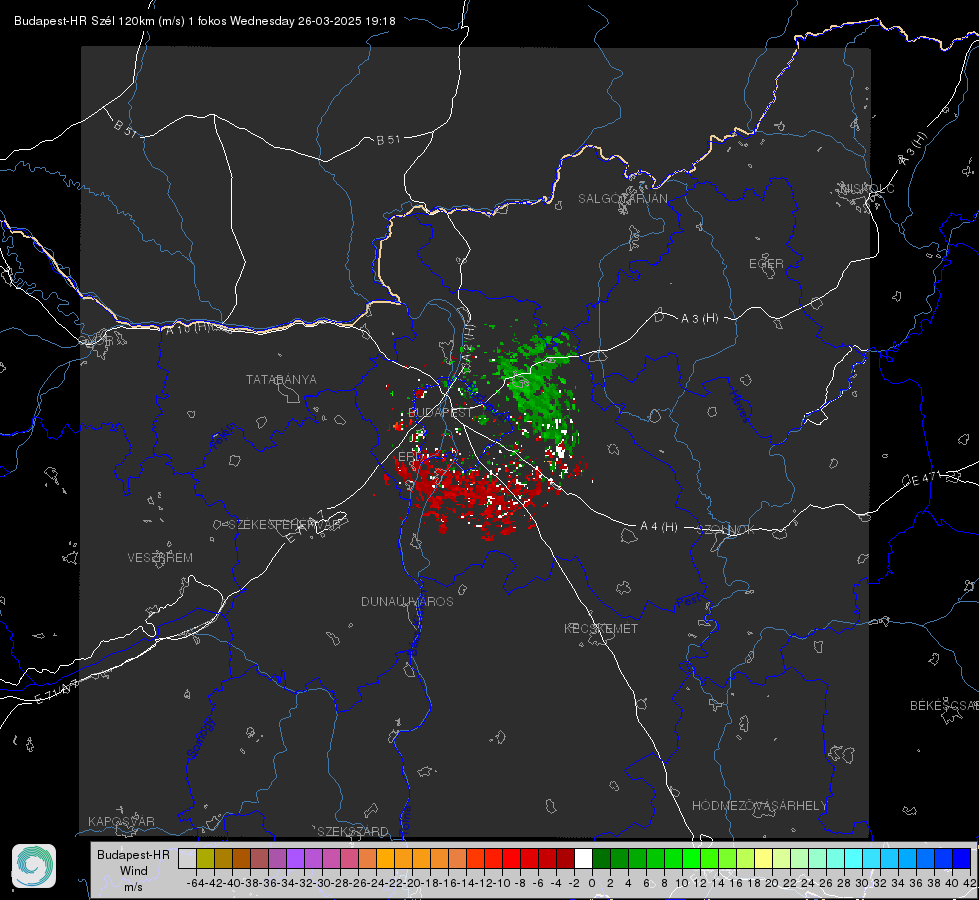The height and width of the screenshot is (900, 979).
Task: Click the swirl logo icon beside the legend
Action: [x=34, y=866]
